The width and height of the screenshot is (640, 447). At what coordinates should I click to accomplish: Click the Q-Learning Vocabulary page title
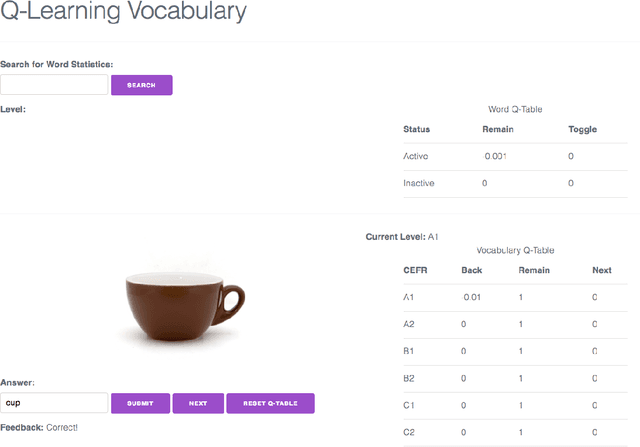click(x=123, y=14)
